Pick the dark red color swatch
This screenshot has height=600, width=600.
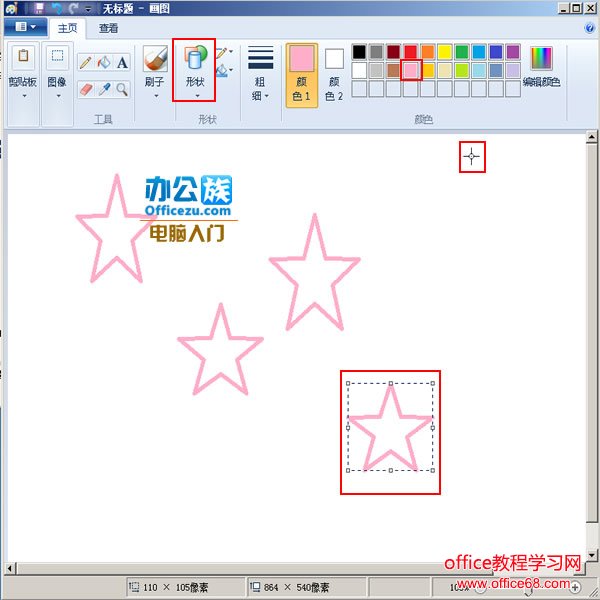point(393,52)
